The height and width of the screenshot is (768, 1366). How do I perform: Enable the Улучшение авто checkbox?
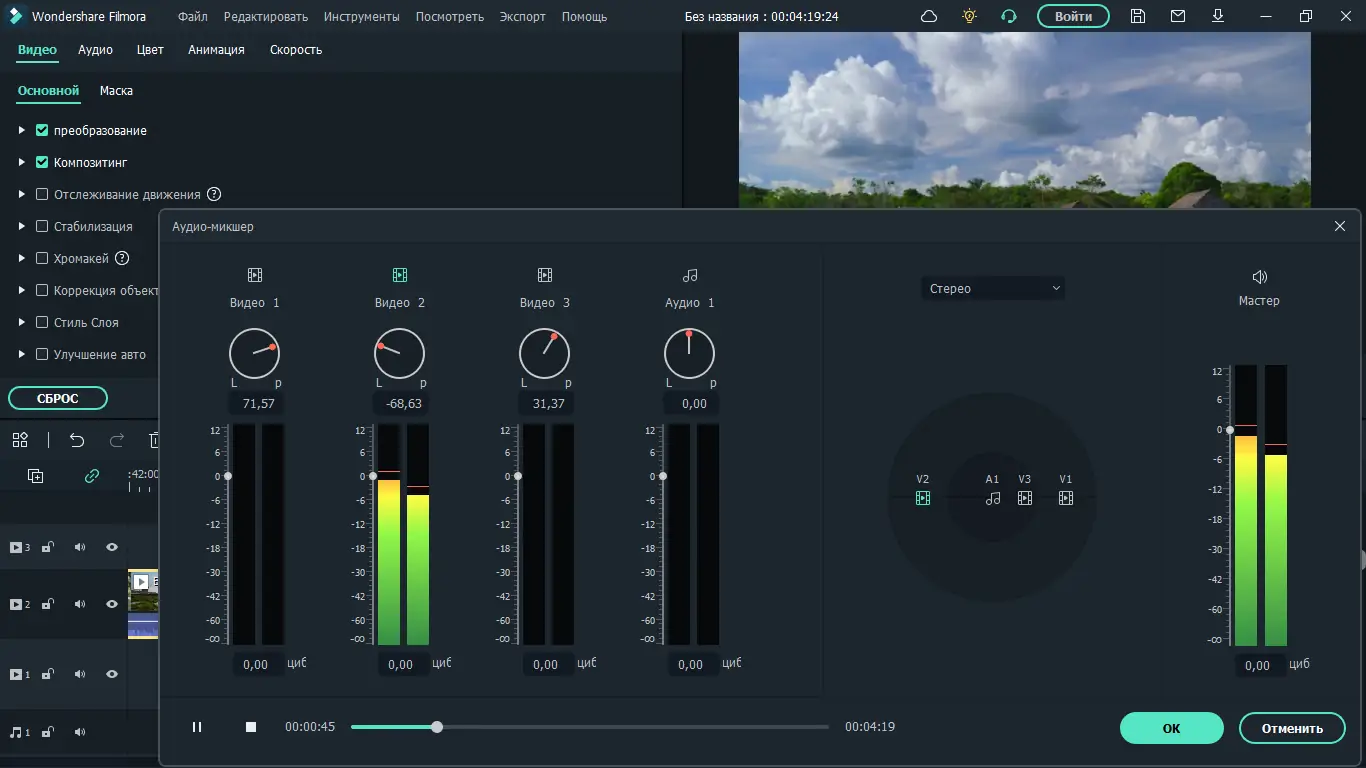[42, 354]
